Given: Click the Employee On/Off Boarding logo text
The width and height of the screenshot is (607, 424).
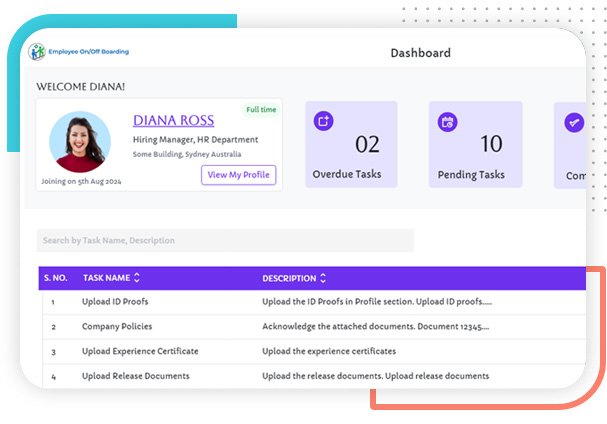Looking at the screenshot, I should coord(89,52).
